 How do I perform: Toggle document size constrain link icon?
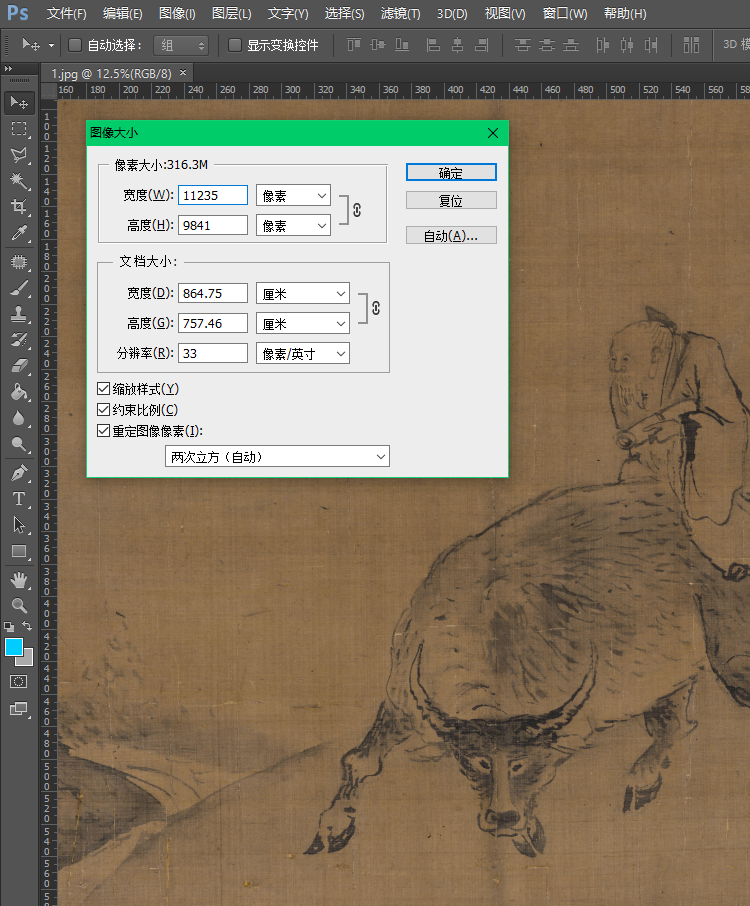pyautogui.click(x=376, y=308)
